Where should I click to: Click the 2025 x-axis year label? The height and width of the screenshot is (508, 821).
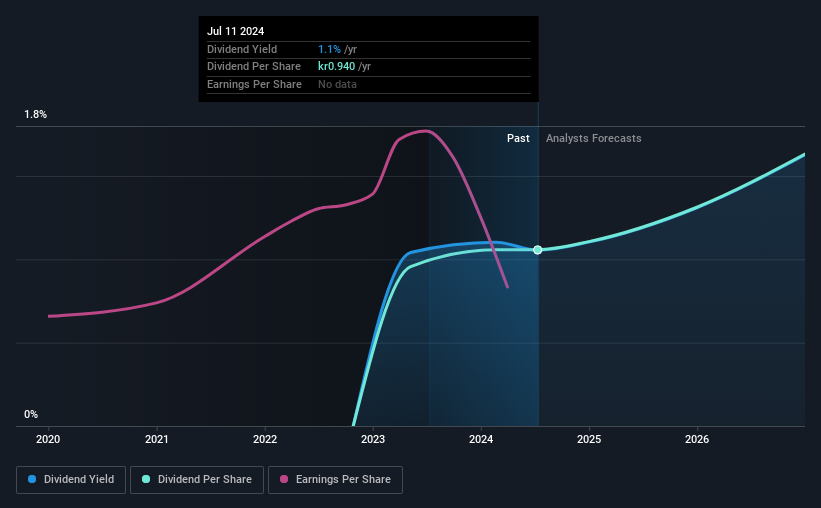[x=589, y=439]
